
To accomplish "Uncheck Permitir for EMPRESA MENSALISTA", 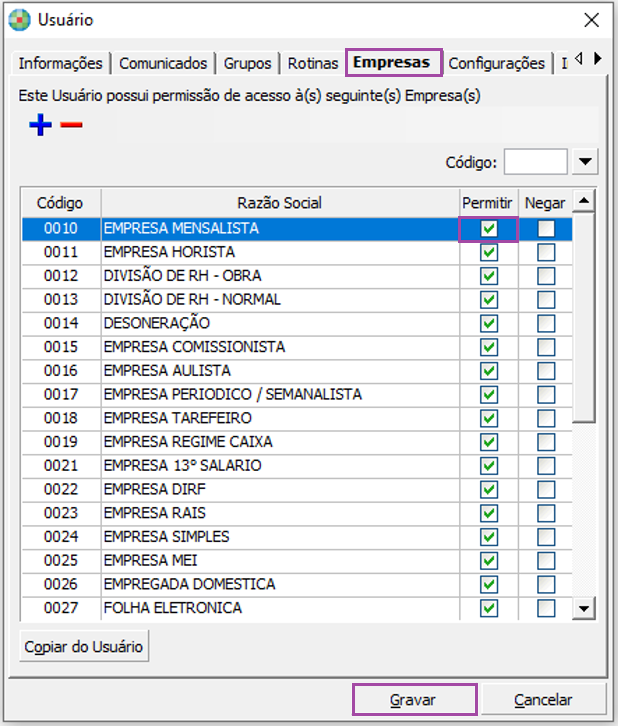I will [489, 229].
